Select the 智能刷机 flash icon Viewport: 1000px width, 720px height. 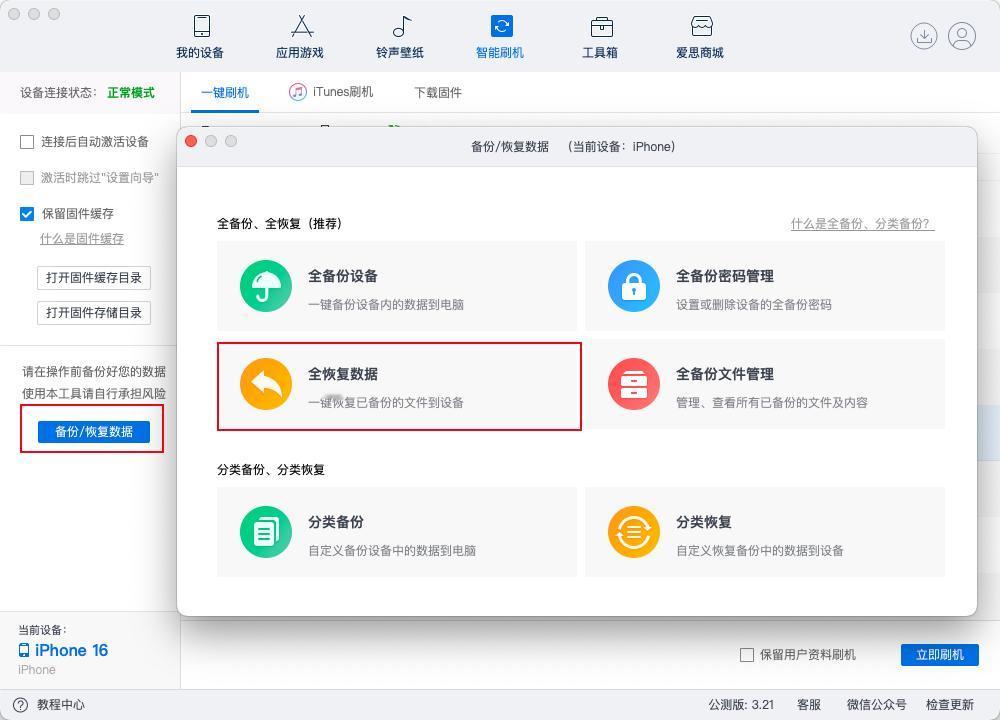pos(501,26)
